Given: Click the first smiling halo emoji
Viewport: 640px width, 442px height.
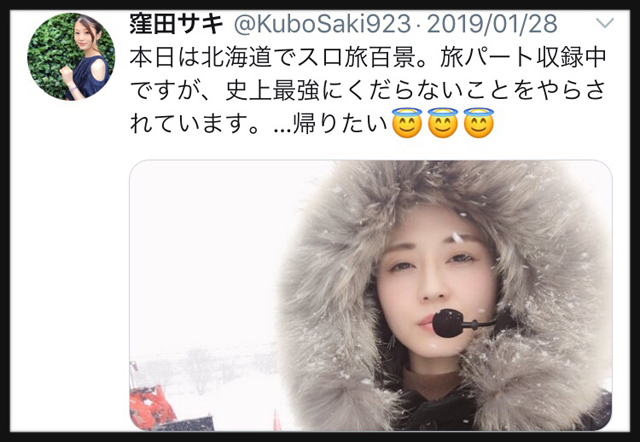Looking at the screenshot, I should 407,122.
